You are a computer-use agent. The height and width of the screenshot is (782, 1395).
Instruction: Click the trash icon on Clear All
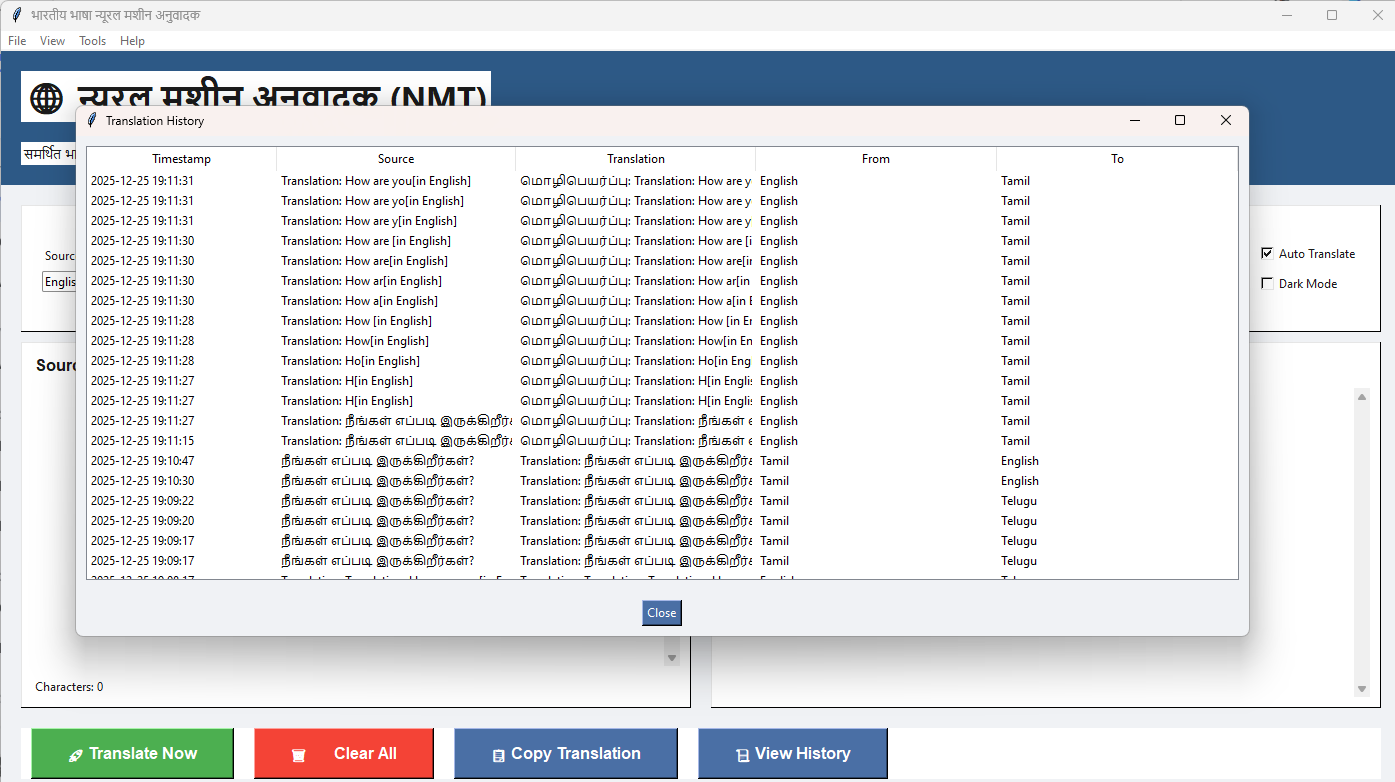point(298,755)
